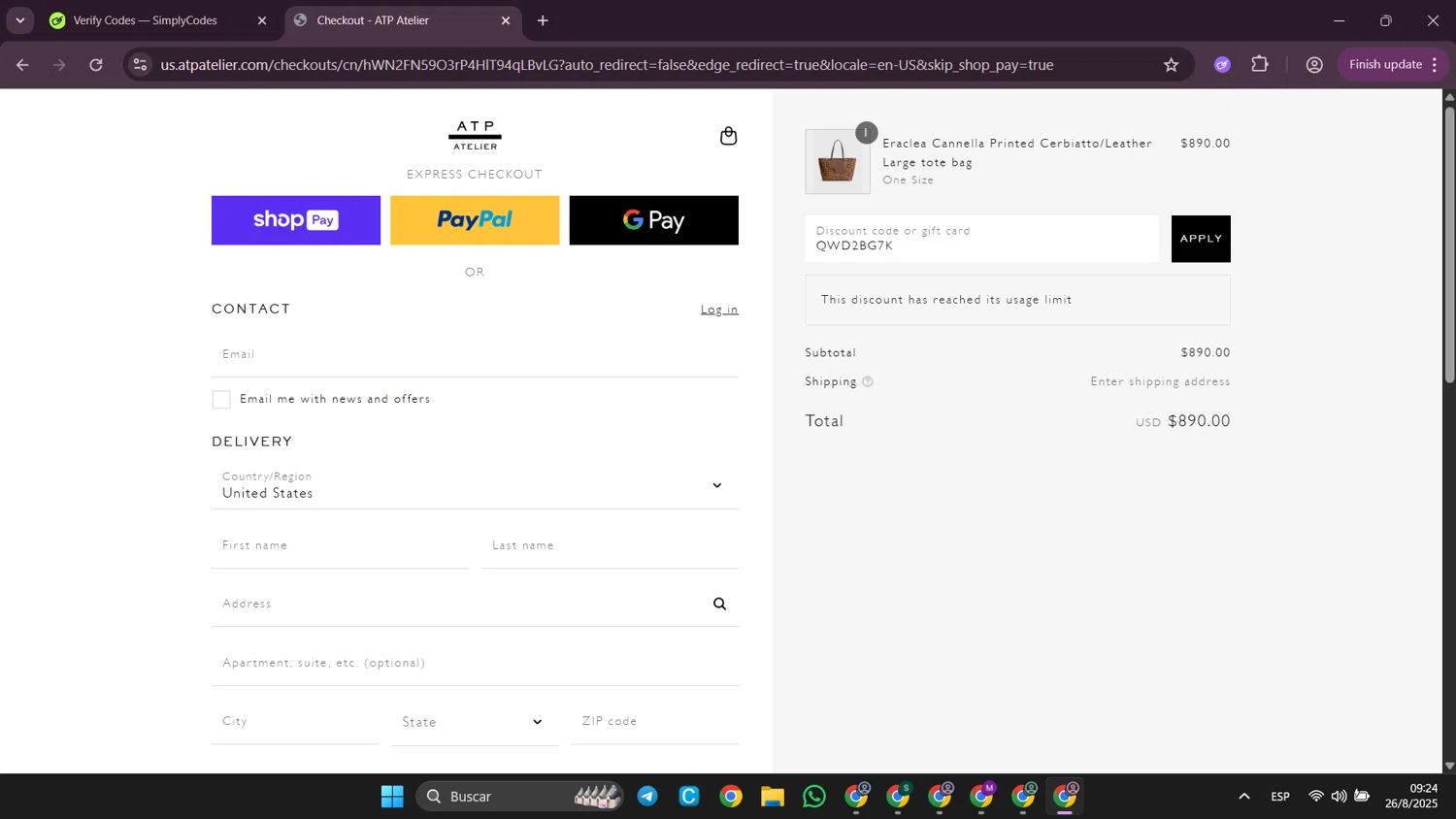
Task: Apply the discount code
Action: tap(1201, 239)
